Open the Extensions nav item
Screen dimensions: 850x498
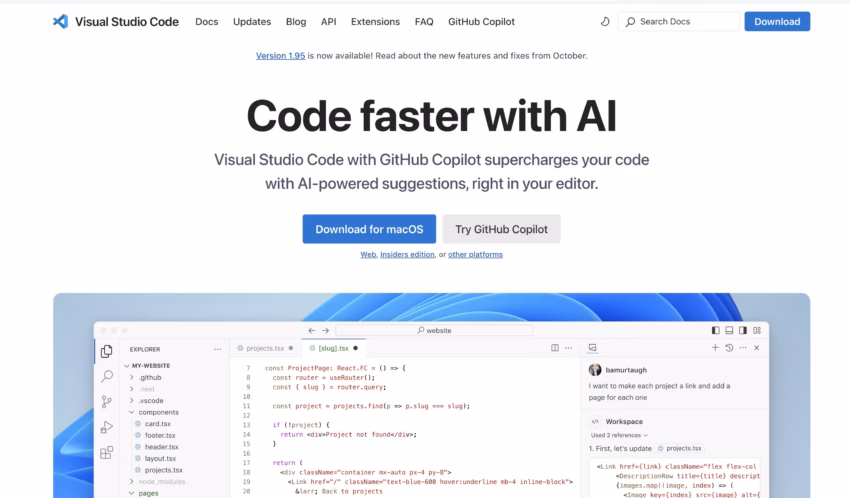(375, 22)
